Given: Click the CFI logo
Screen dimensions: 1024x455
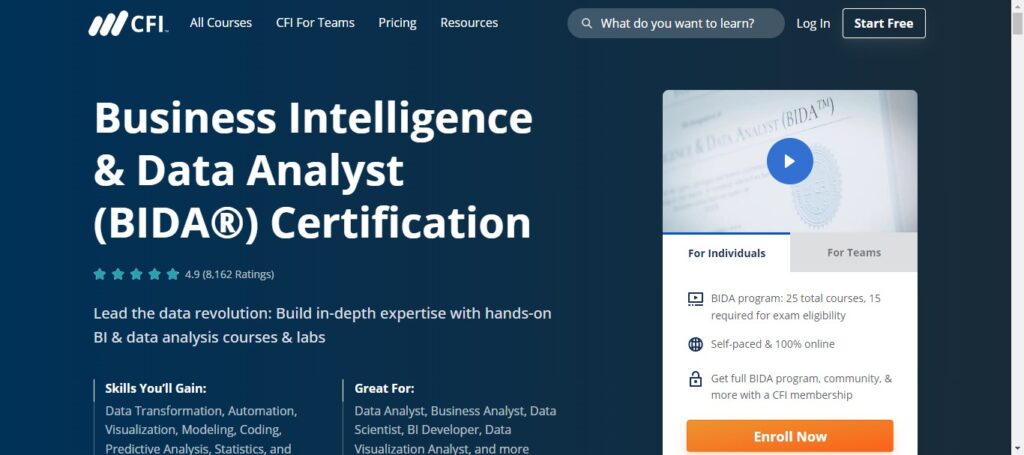Looking at the screenshot, I should coord(128,23).
